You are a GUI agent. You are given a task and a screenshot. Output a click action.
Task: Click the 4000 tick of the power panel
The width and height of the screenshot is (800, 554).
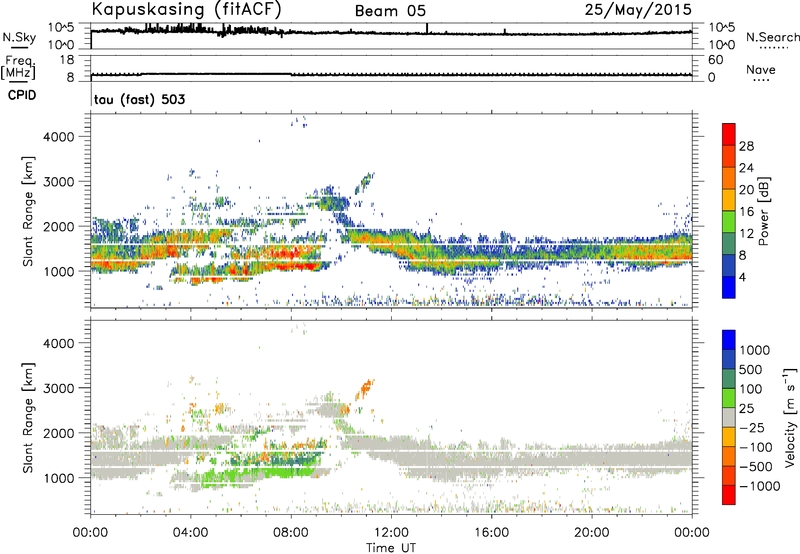(x=58, y=137)
